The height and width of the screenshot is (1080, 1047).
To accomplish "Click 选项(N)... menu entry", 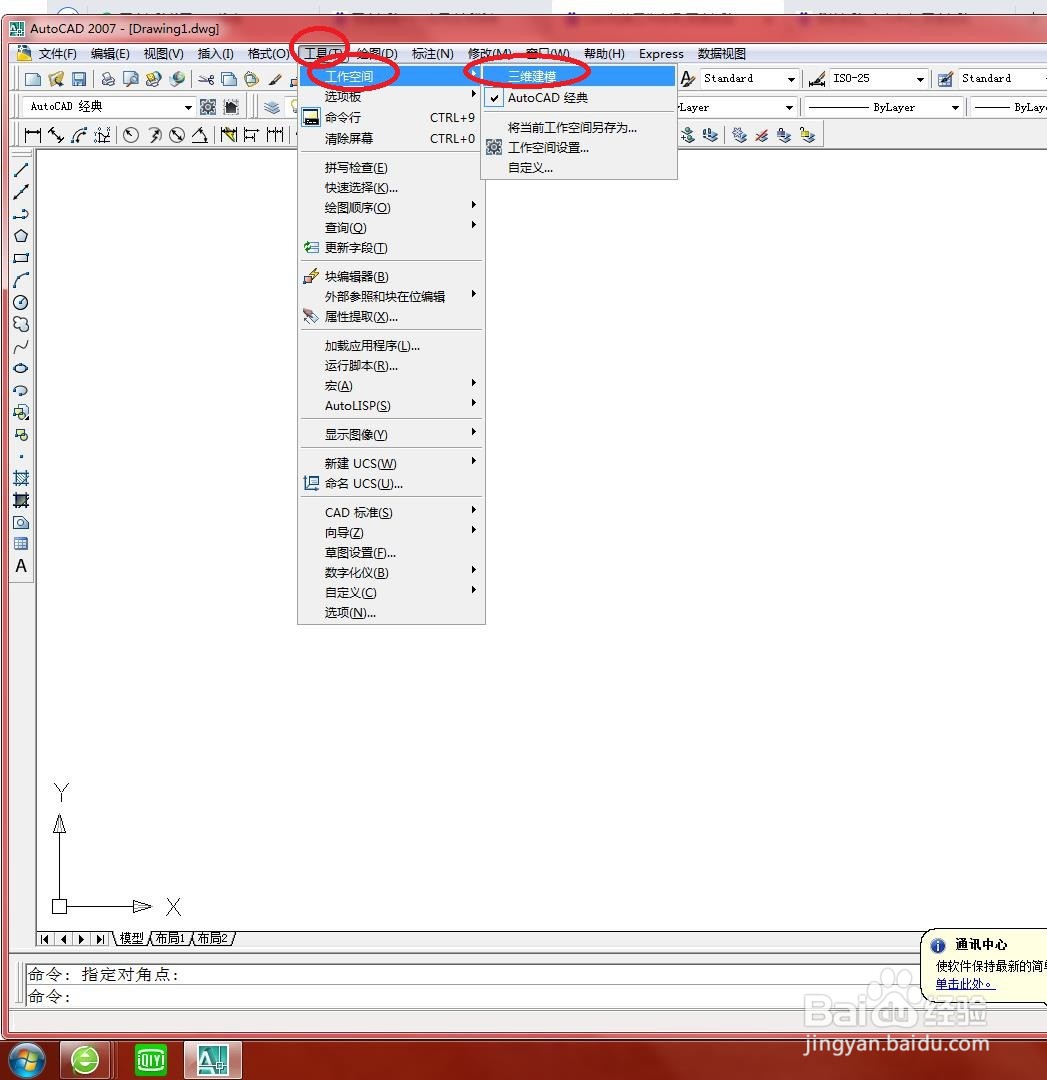I will (x=391, y=612).
